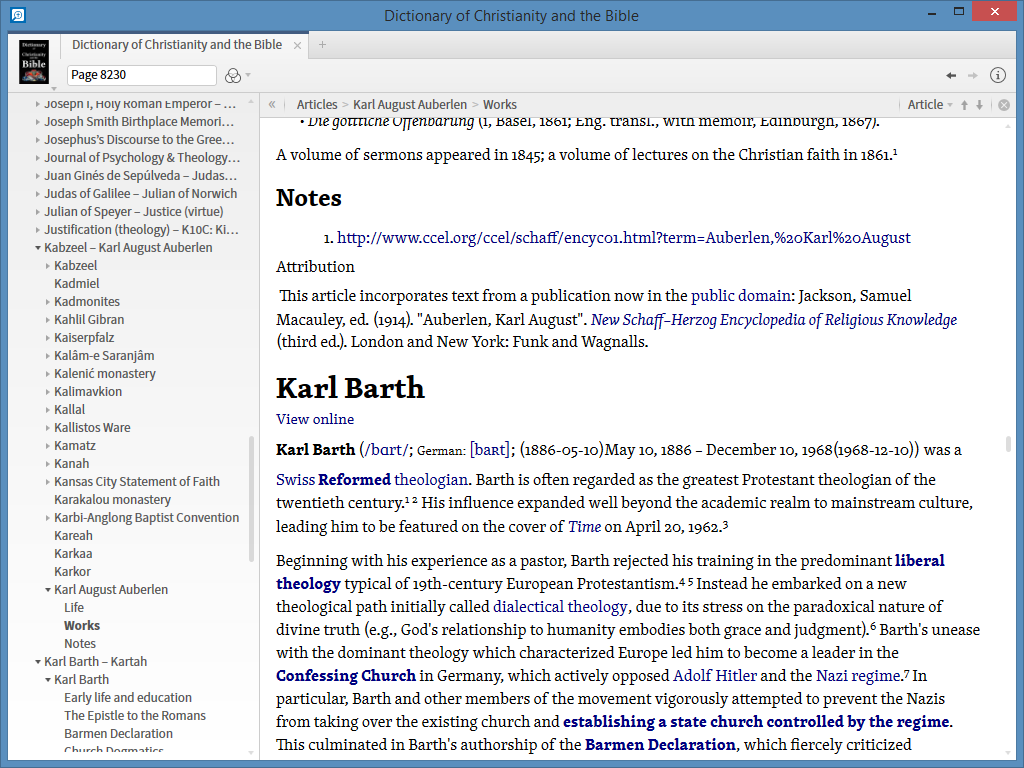
Task: Collapse Kabzeel – Karl August Auberlen group
Action: tap(37, 248)
